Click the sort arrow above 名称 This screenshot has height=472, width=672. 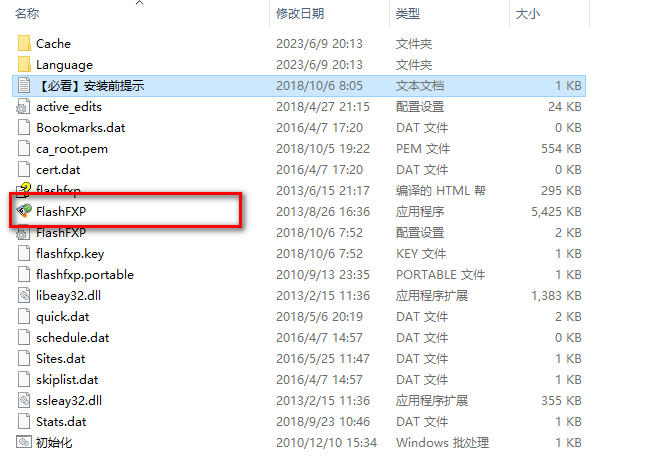139,3
